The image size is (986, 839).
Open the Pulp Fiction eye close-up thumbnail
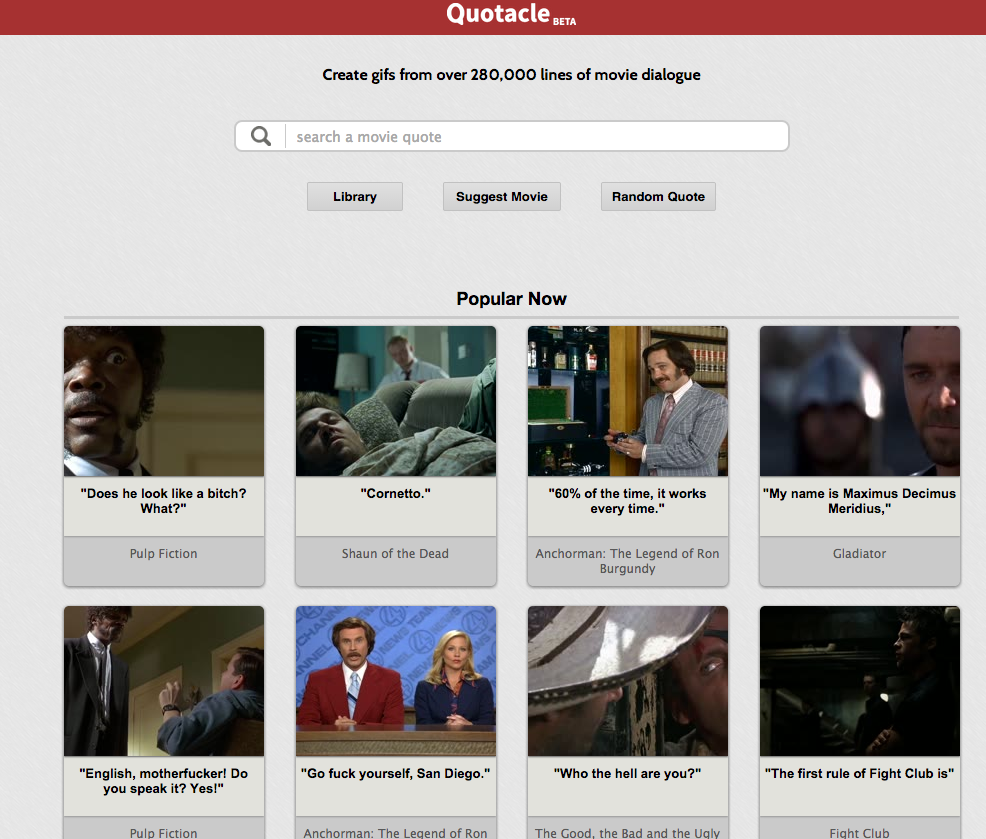(163, 401)
